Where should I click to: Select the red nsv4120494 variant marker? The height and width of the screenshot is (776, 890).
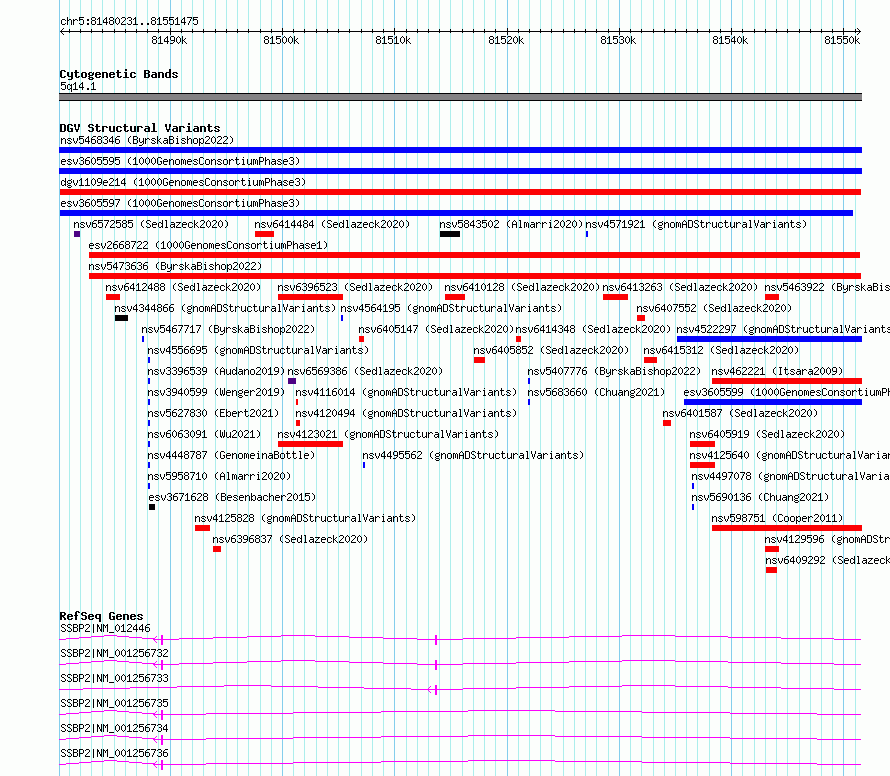[298, 423]
